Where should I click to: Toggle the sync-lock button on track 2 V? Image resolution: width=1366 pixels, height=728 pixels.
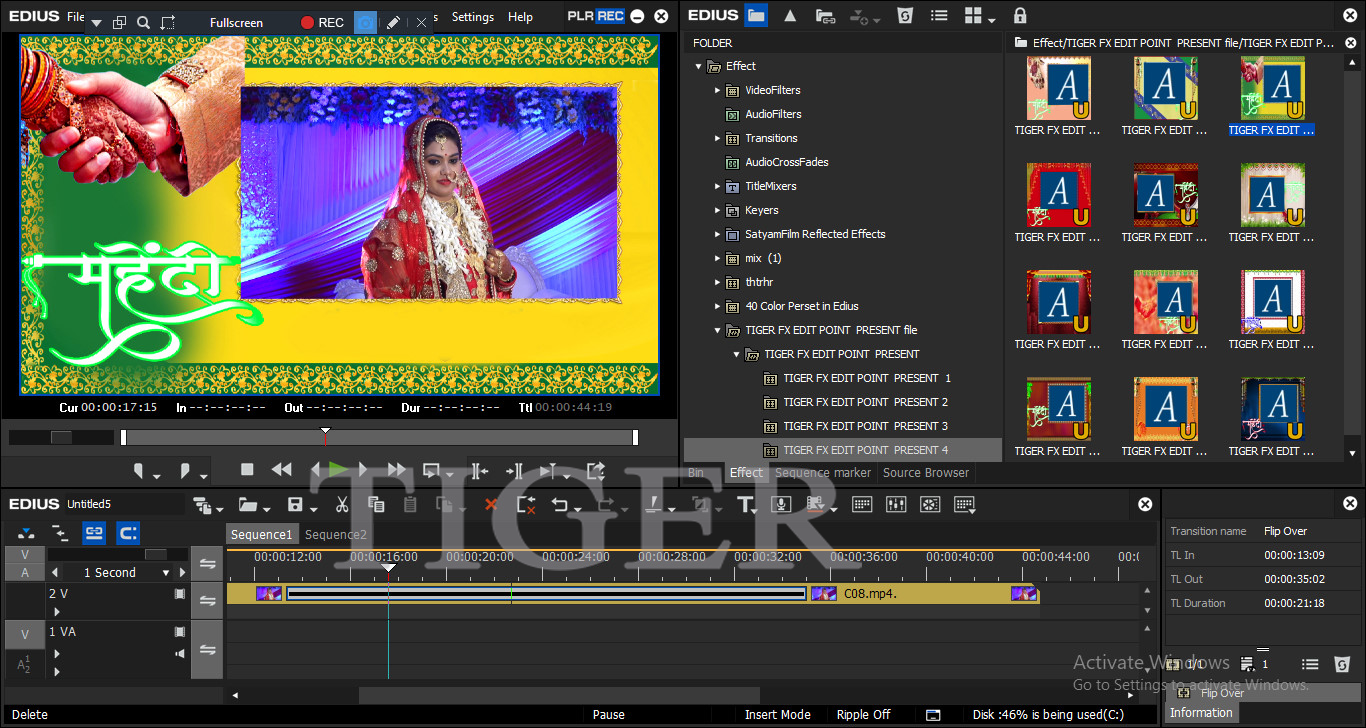pos(207,600)
